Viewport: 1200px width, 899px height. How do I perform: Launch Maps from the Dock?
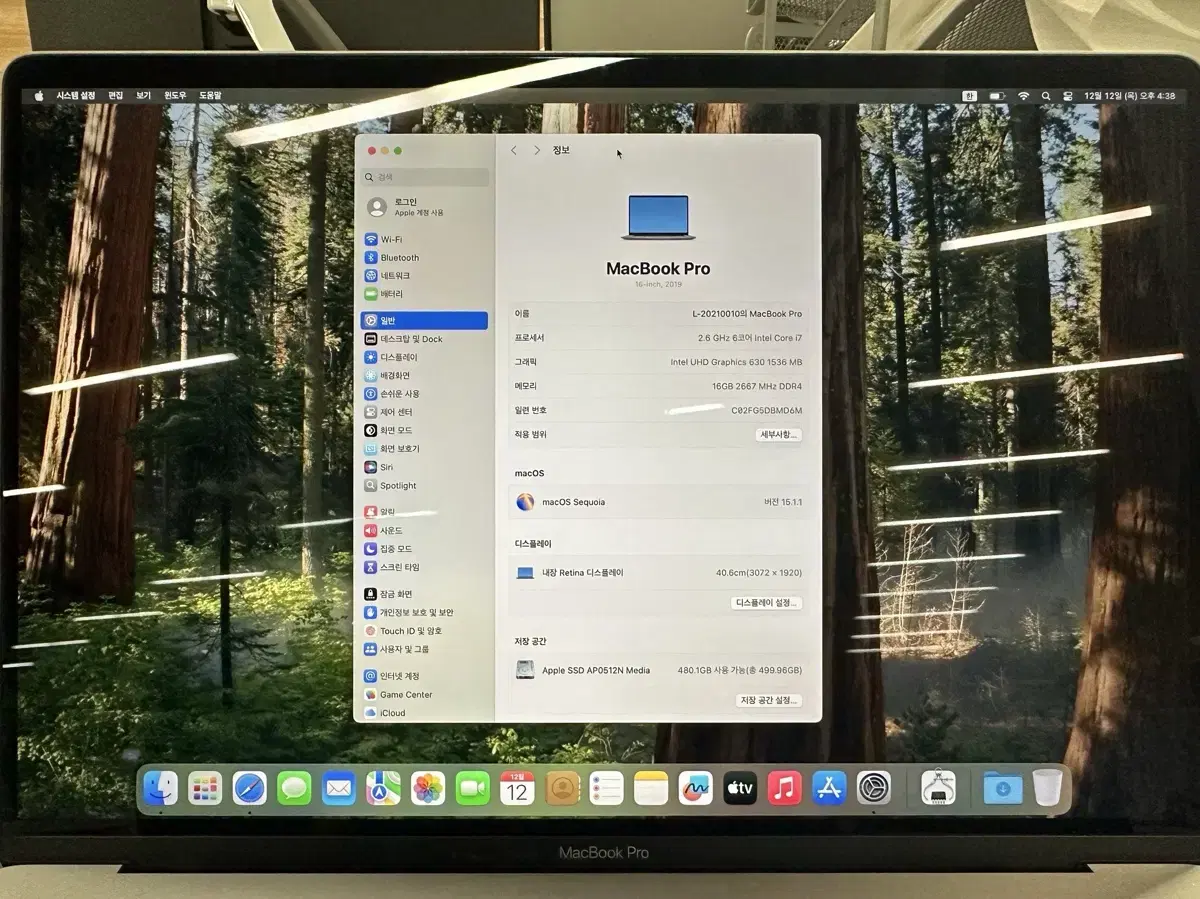(383, 788)
